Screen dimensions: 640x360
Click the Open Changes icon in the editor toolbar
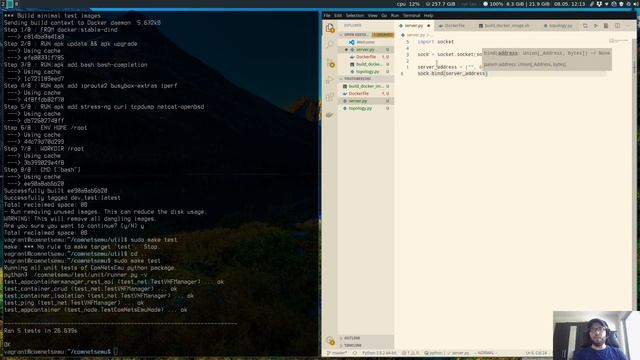[x=585, y=26]
